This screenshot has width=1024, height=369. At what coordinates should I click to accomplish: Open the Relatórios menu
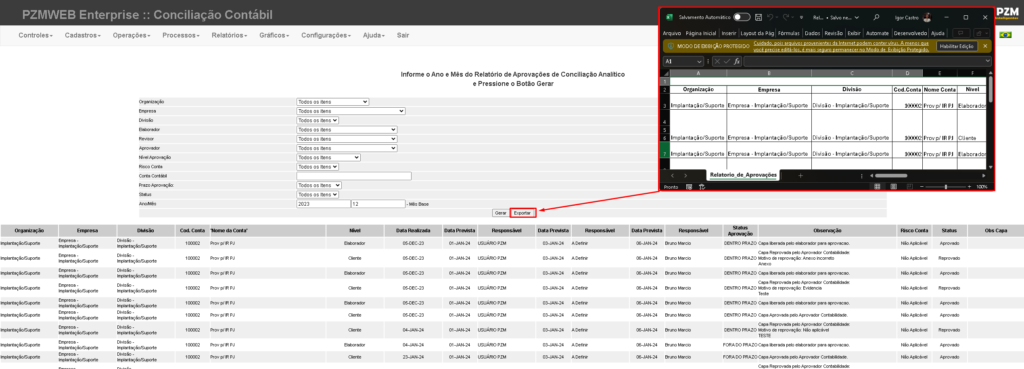[x=230, y=35]
